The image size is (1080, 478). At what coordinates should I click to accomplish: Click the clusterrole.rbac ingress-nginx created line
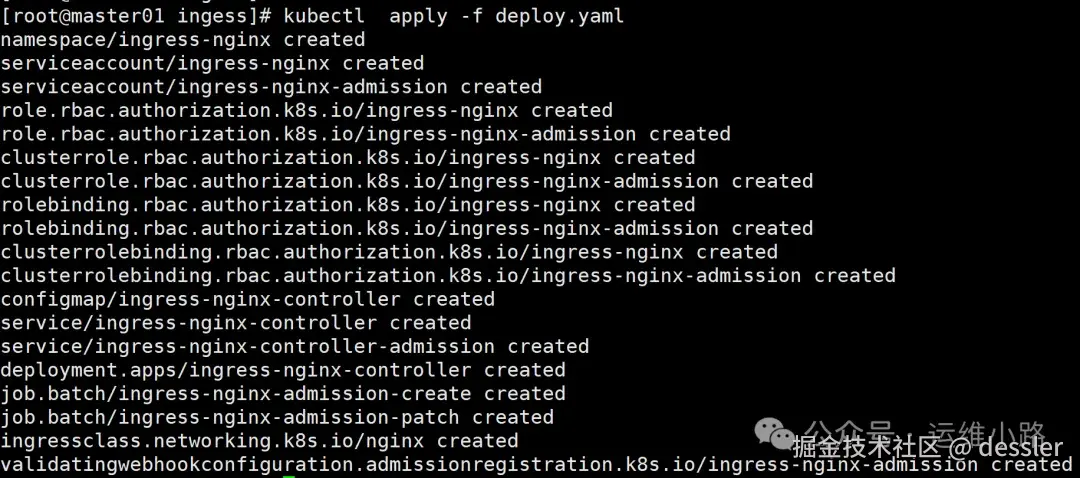click(x=348, y=158)
